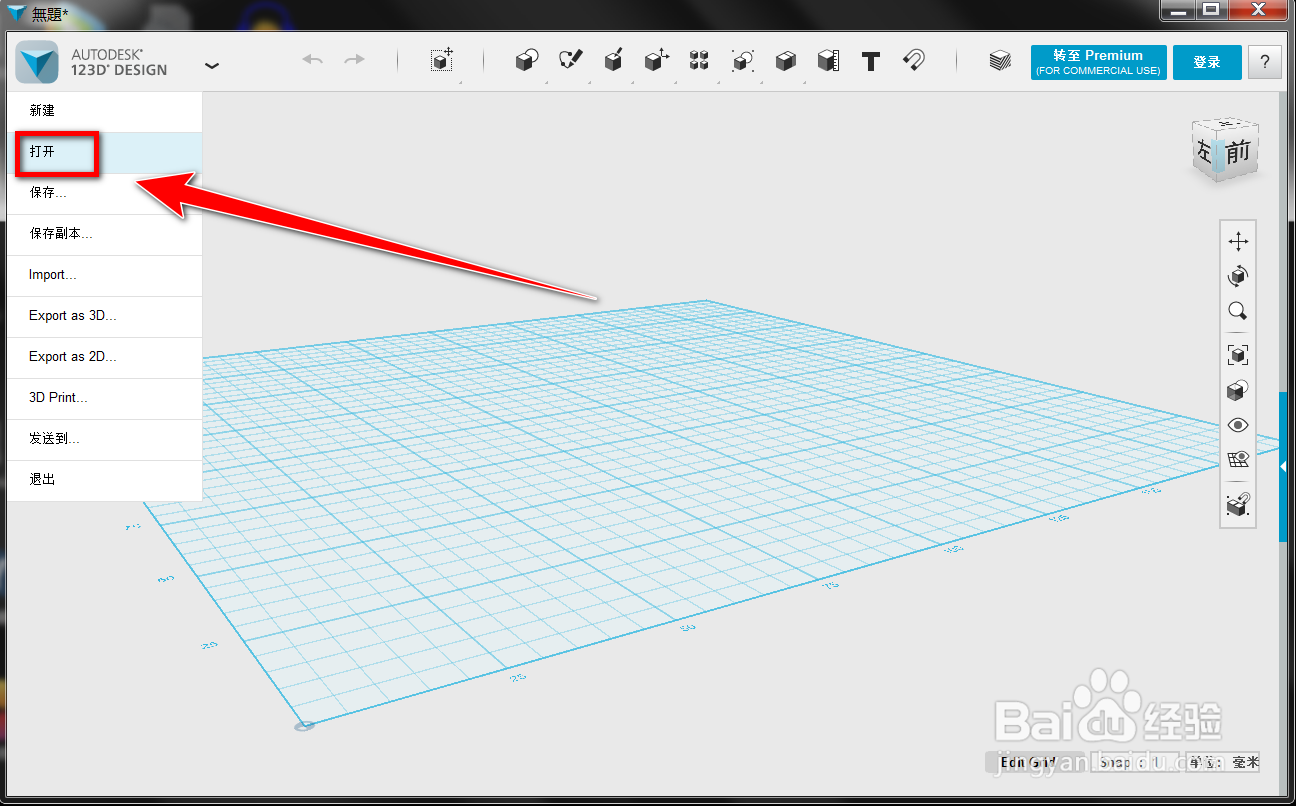Click the Undo arrow
Image resolution: width=1296 pixels, height=806 pixels.
pyautogui.click(x=313, y=60)
